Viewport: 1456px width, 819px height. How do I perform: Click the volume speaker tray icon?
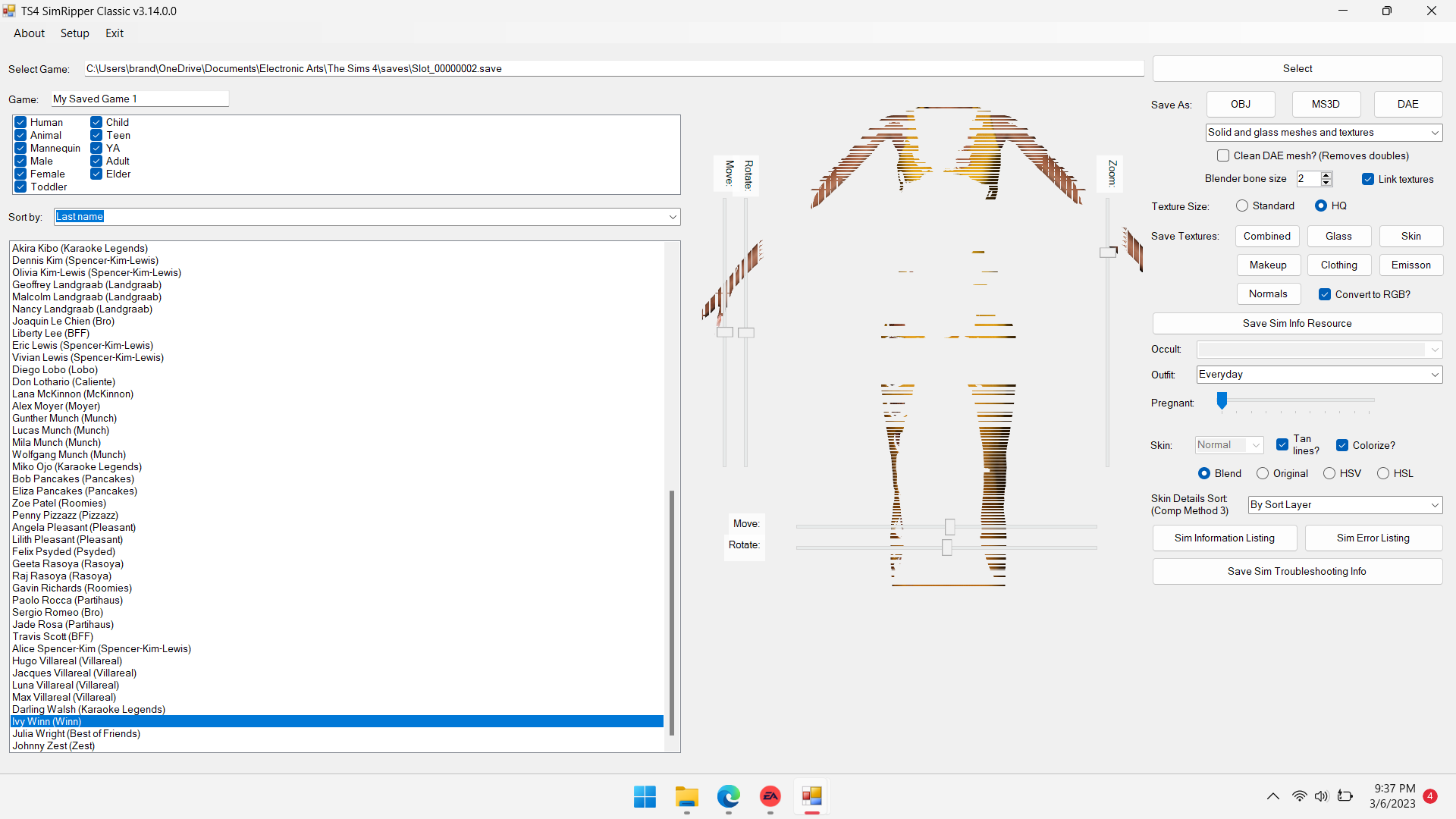click(1322, 796)
